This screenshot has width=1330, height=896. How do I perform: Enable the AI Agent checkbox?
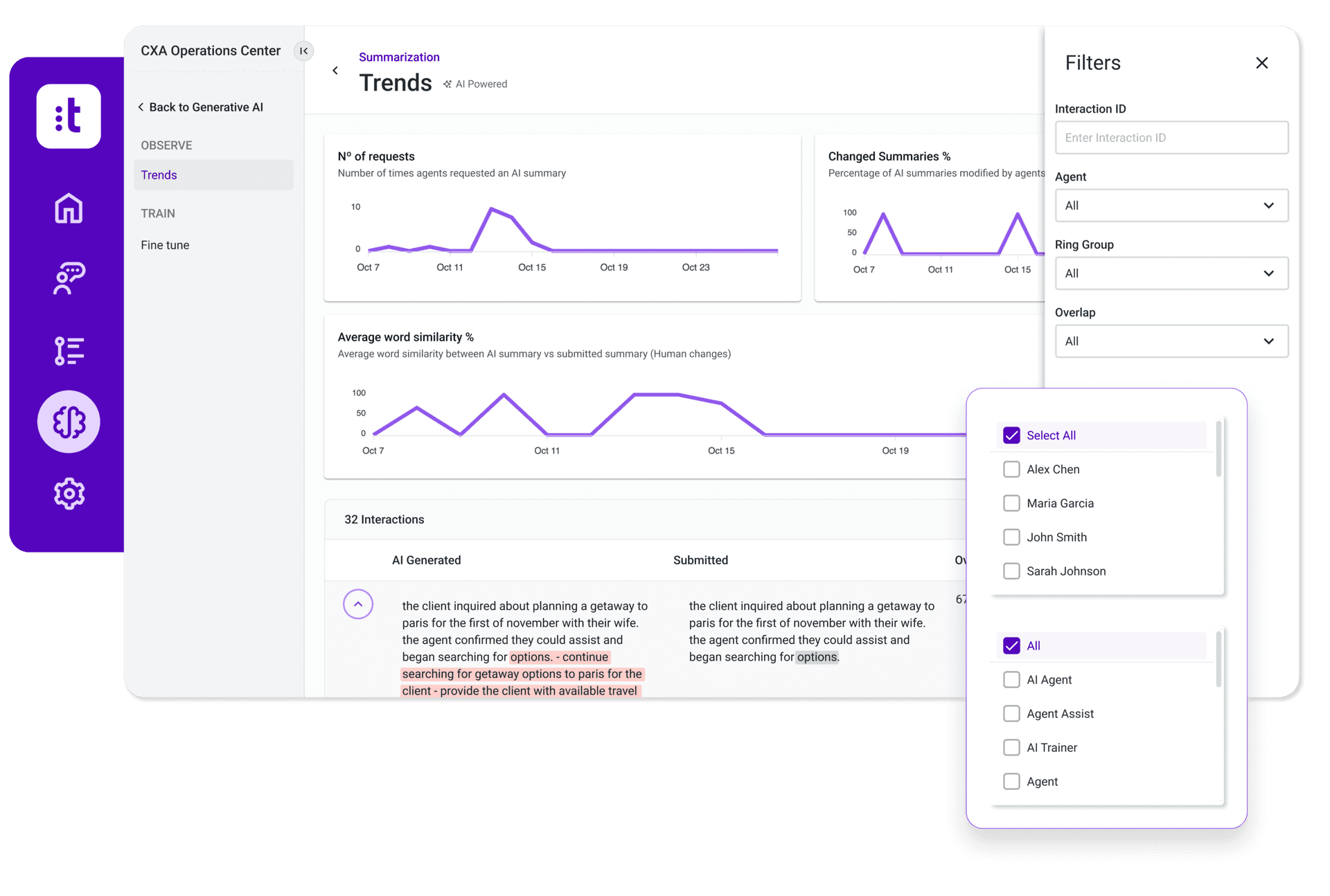1011,679
